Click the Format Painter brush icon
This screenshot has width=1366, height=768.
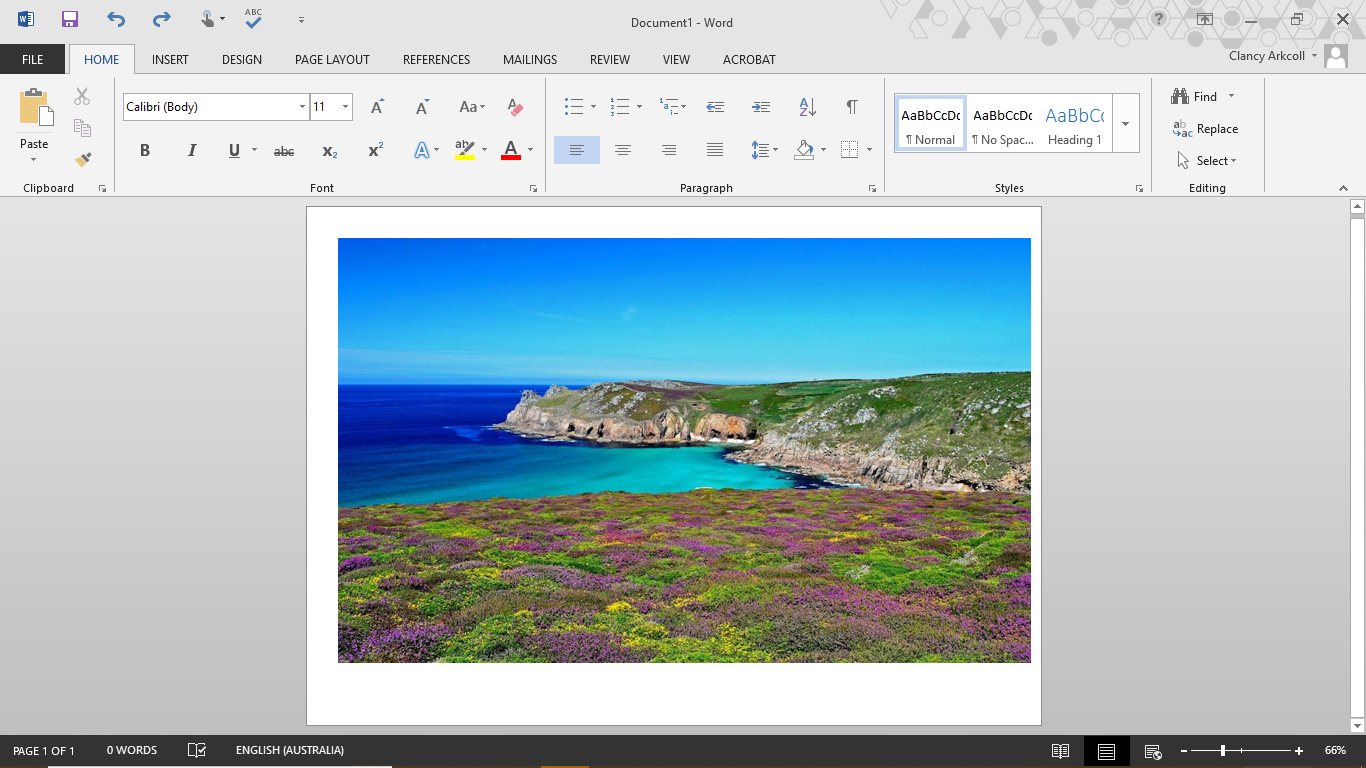pyautogui.click(x=83, y=159)
